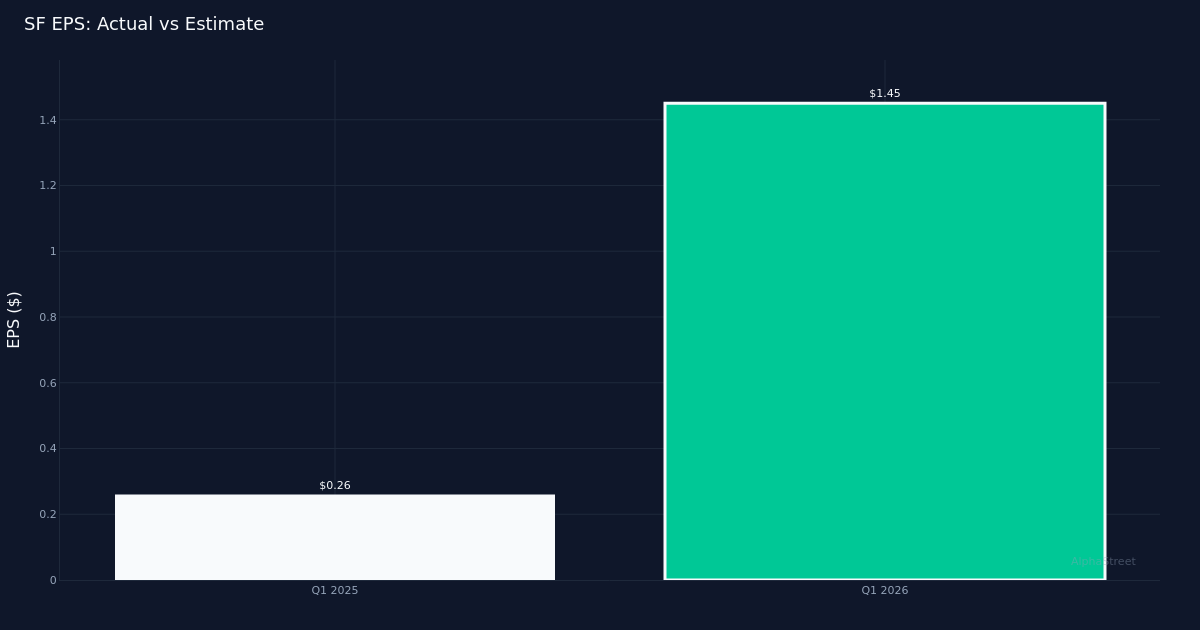Click the 1.2 tick label on the y-axis
This screenshot has height=630, width=1200.
tap(47, 186)
